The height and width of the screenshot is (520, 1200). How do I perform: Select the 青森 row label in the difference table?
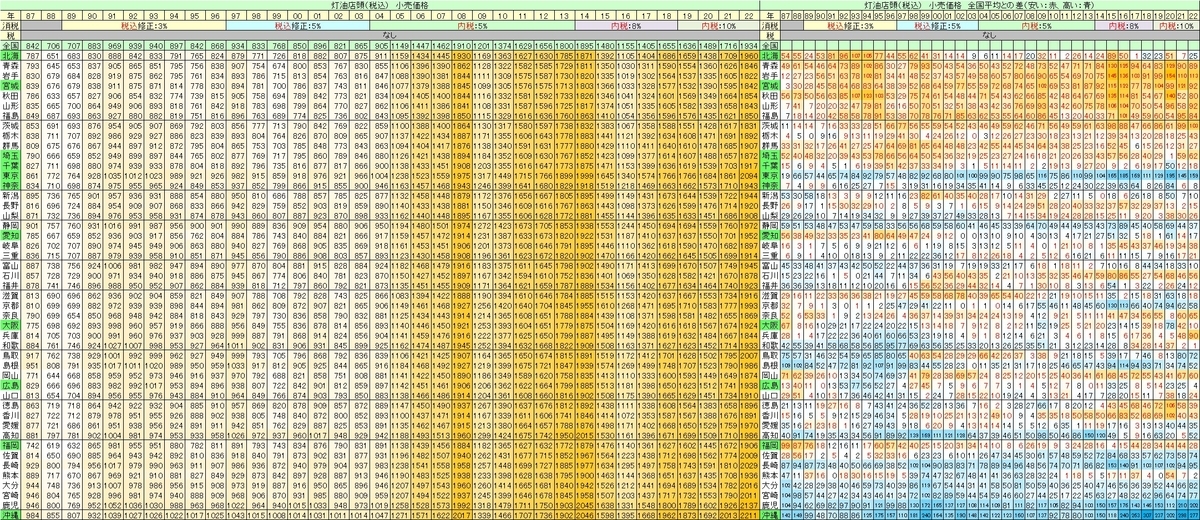tap(770, 65)
